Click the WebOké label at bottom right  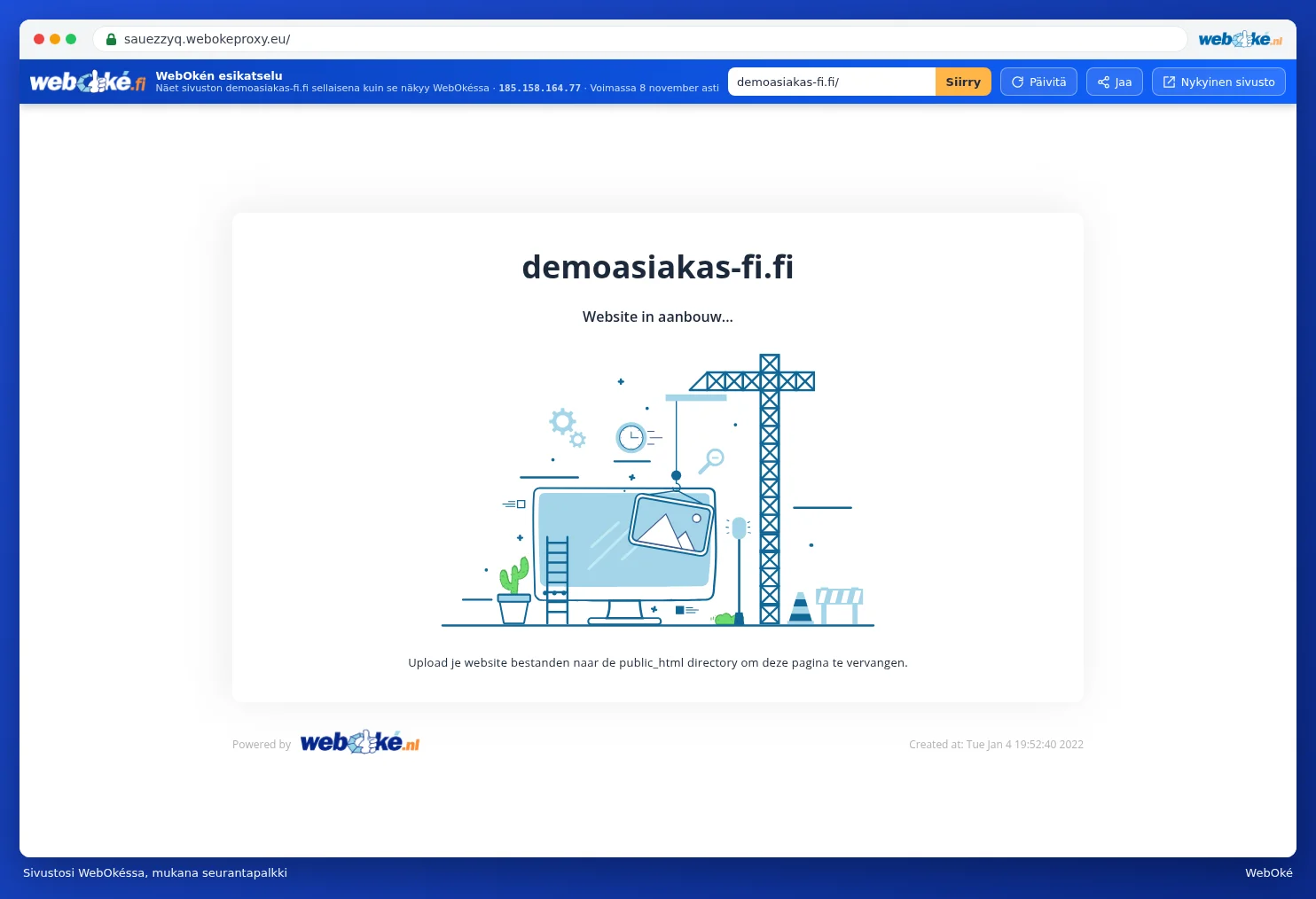point(1269,872)
